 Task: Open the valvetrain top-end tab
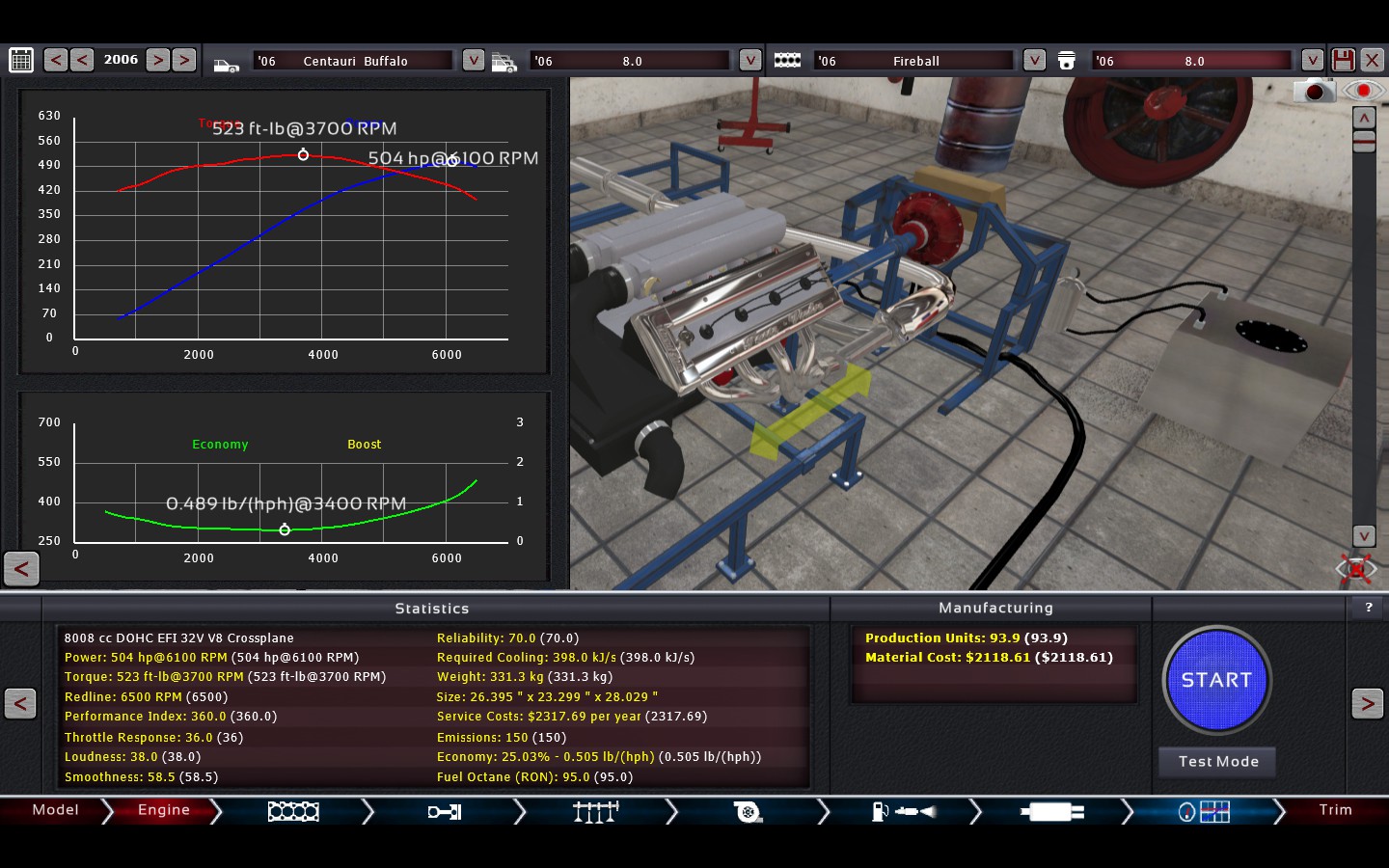[x=595, y=812]
